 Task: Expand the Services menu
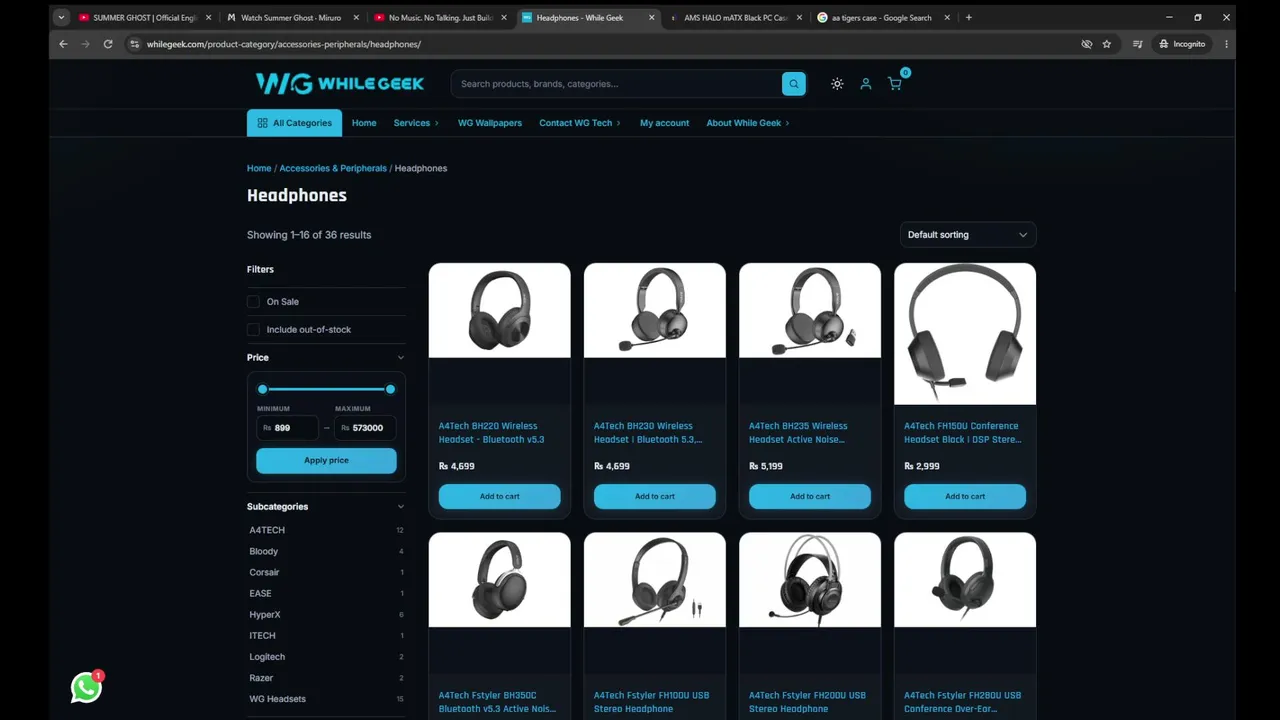coord(416,123)
